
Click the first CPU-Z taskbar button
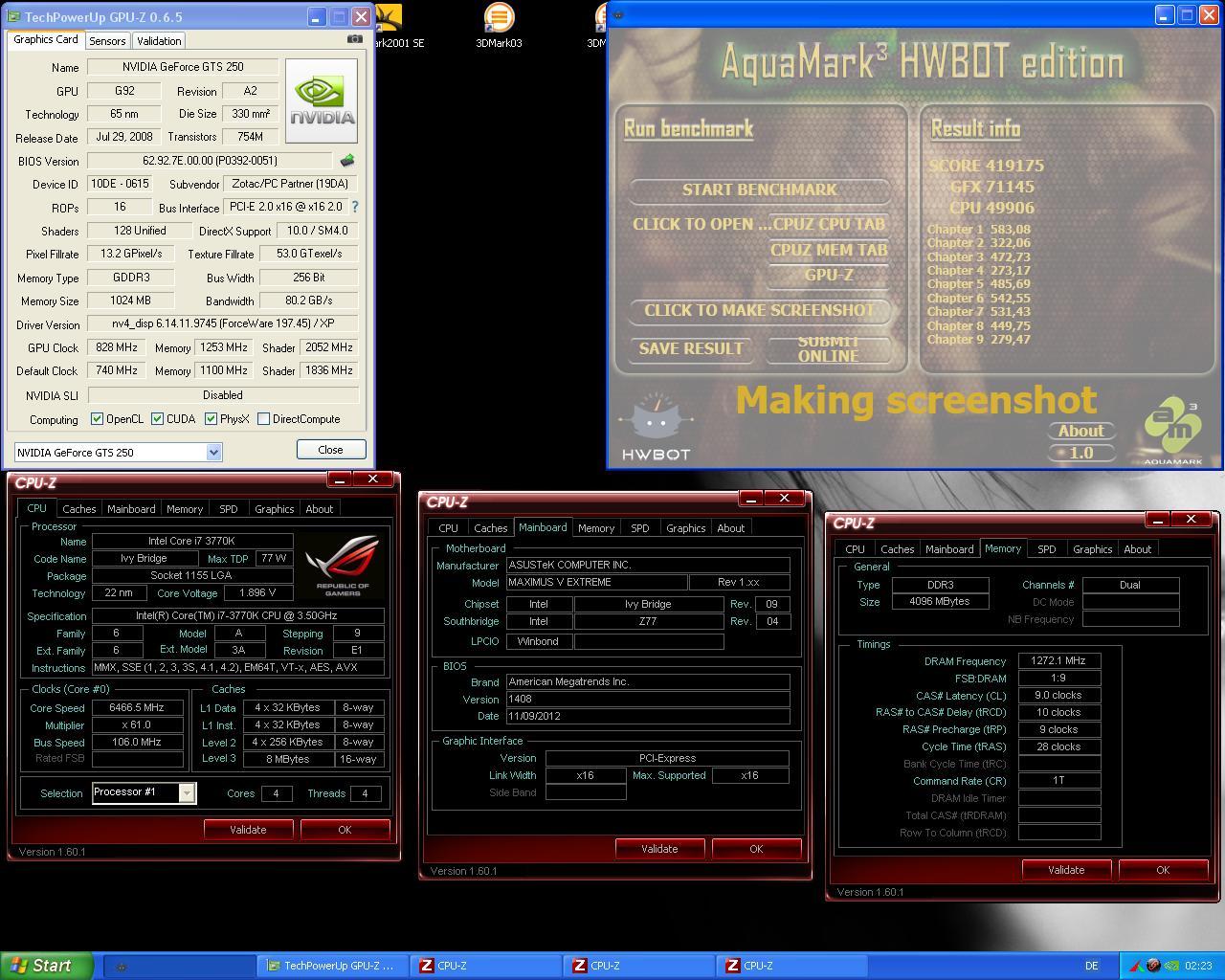tap(486, 966)
